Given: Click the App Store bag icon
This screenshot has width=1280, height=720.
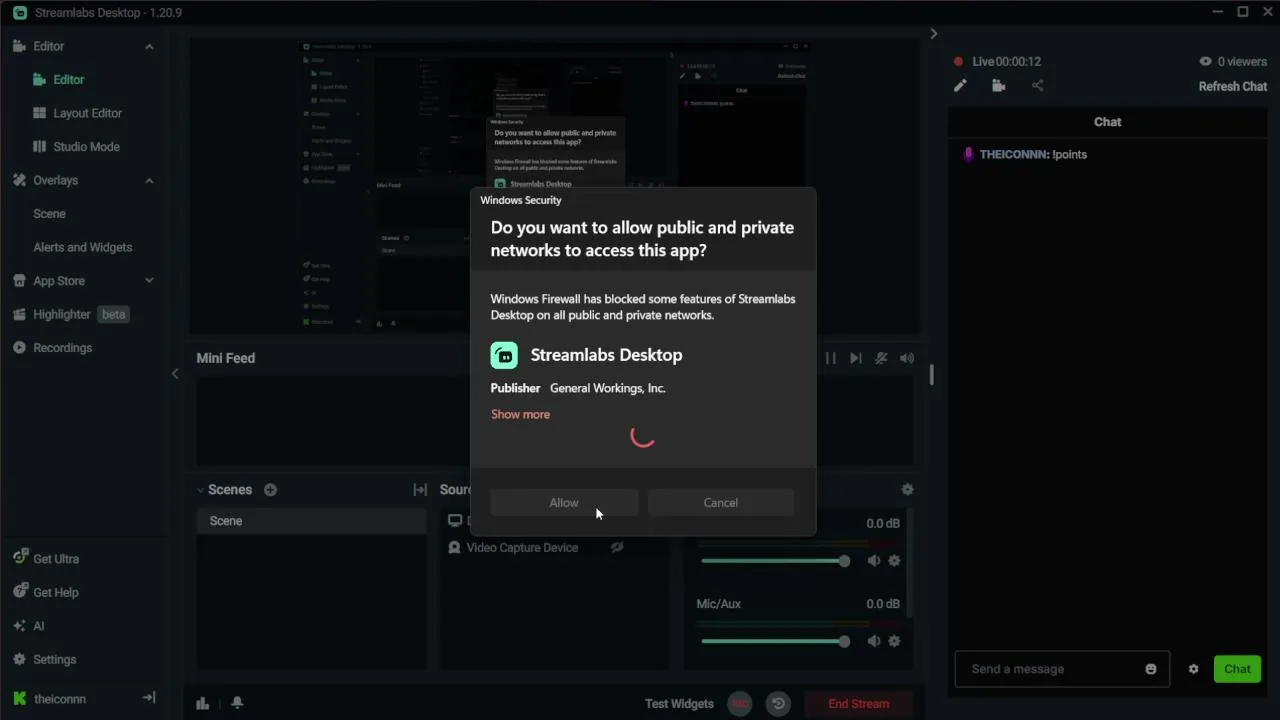Looking at the screenshot, I should [19, 281].
